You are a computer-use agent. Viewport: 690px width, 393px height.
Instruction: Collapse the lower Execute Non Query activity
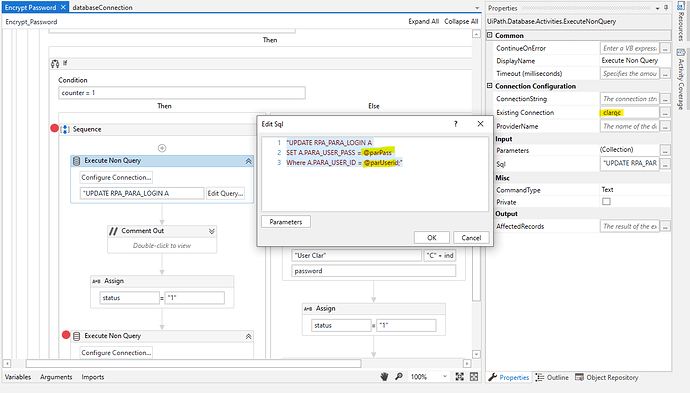click(x=248, y=337)
